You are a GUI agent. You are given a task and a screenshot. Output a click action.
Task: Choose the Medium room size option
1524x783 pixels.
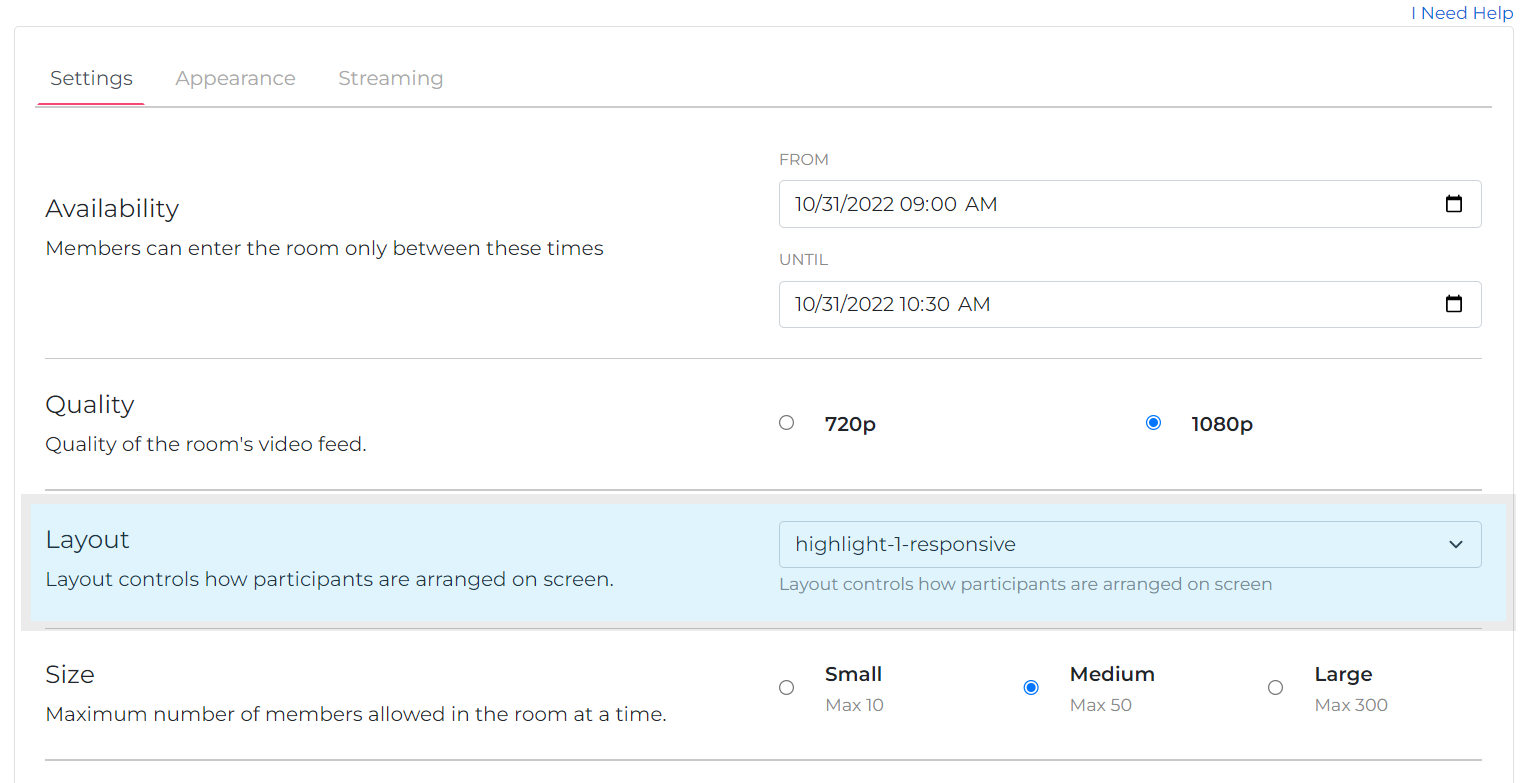pos(1031,688)
